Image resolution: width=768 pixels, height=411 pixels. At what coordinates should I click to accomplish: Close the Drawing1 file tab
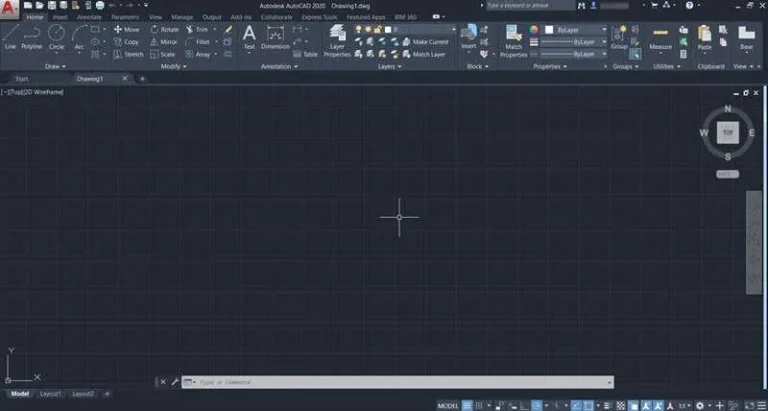(x=125, y=78)
